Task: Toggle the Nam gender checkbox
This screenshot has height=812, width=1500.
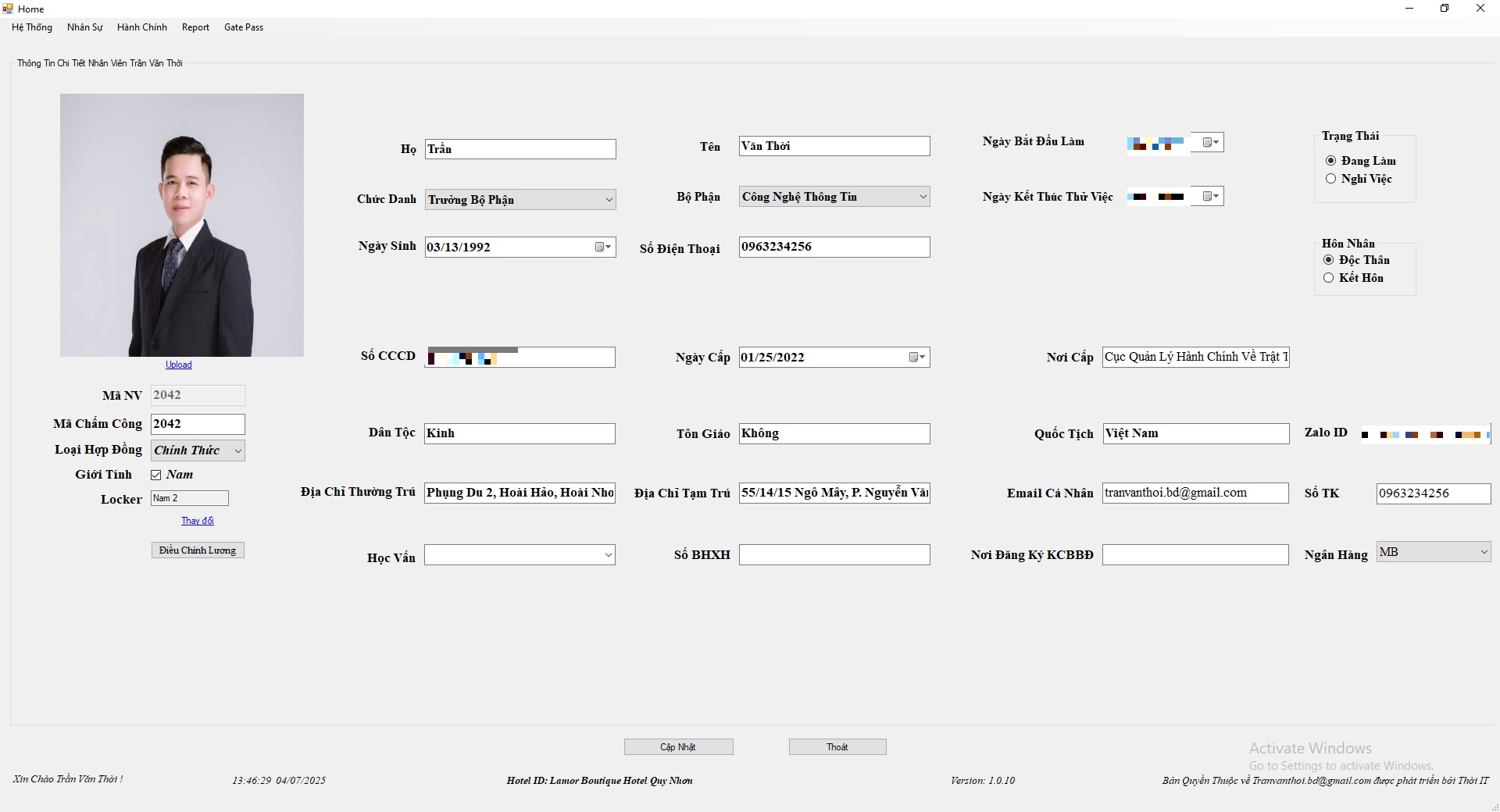Action: point(156,475)
